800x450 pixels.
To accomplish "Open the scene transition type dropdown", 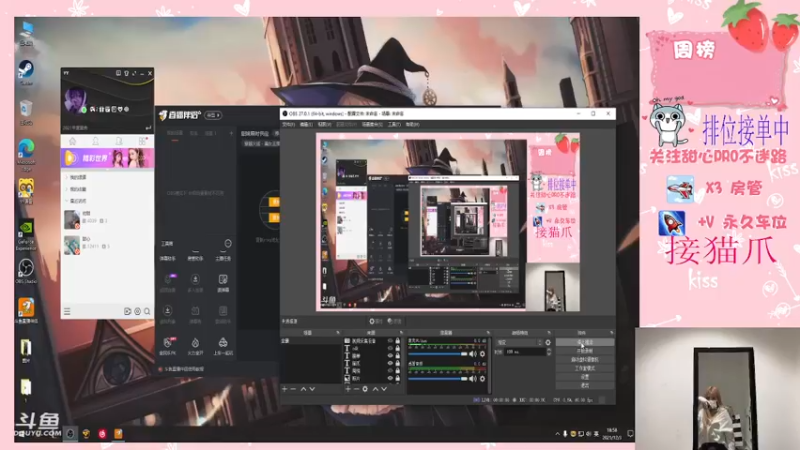I will coord(519,342).
